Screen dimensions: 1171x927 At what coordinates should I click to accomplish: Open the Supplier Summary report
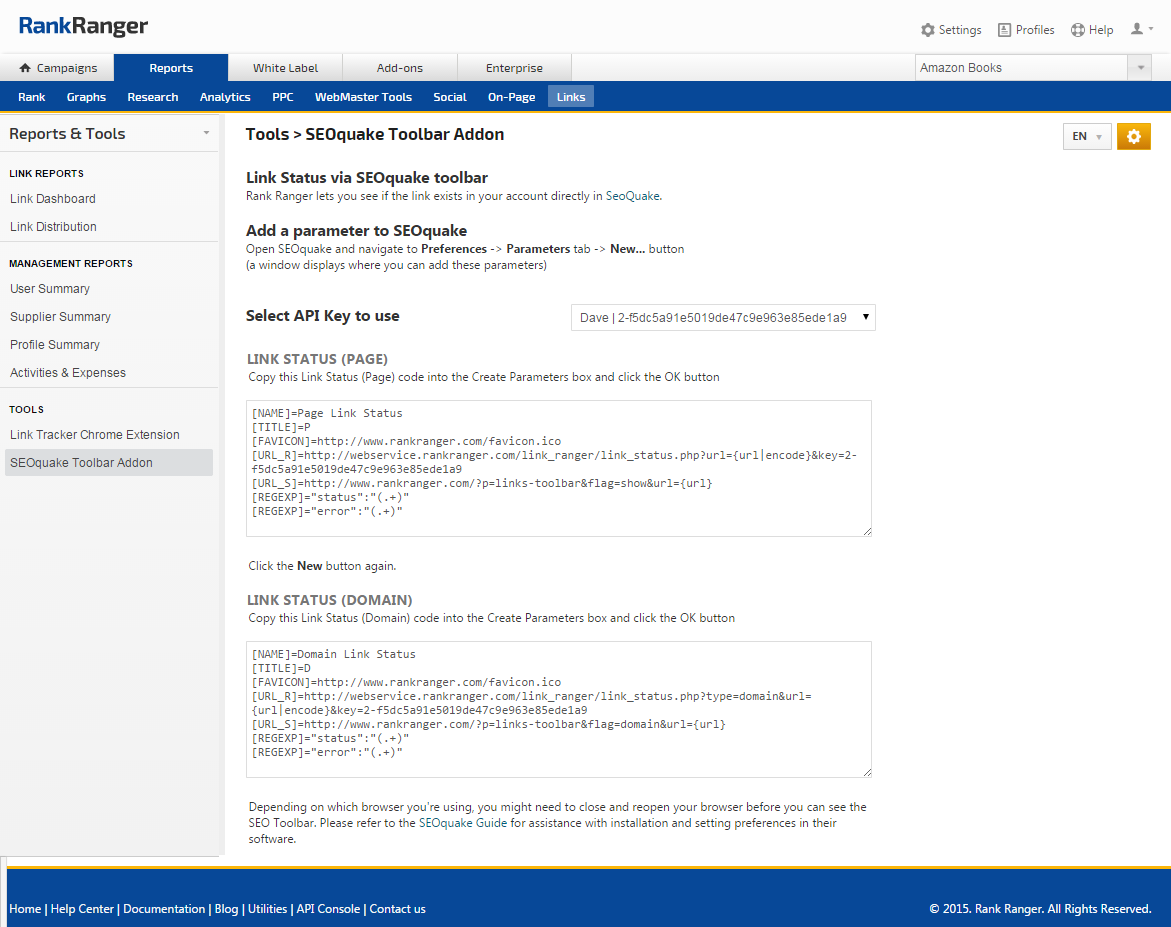pyautogui.click(x=60, y=317)
